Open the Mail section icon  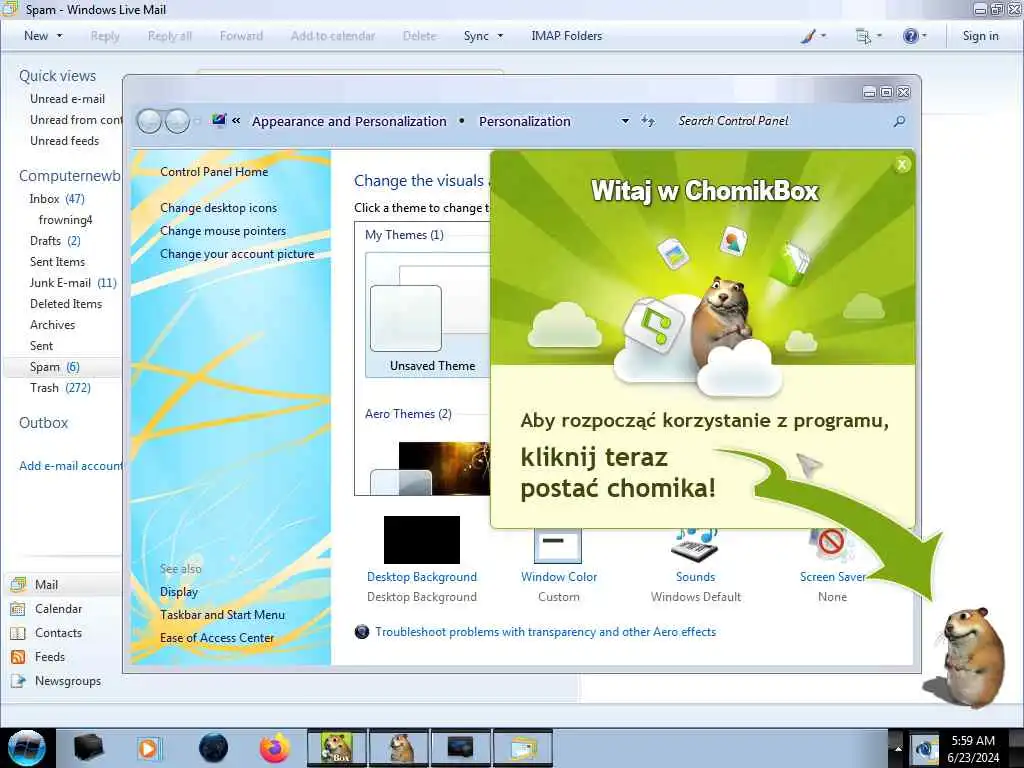pos(18,584)
